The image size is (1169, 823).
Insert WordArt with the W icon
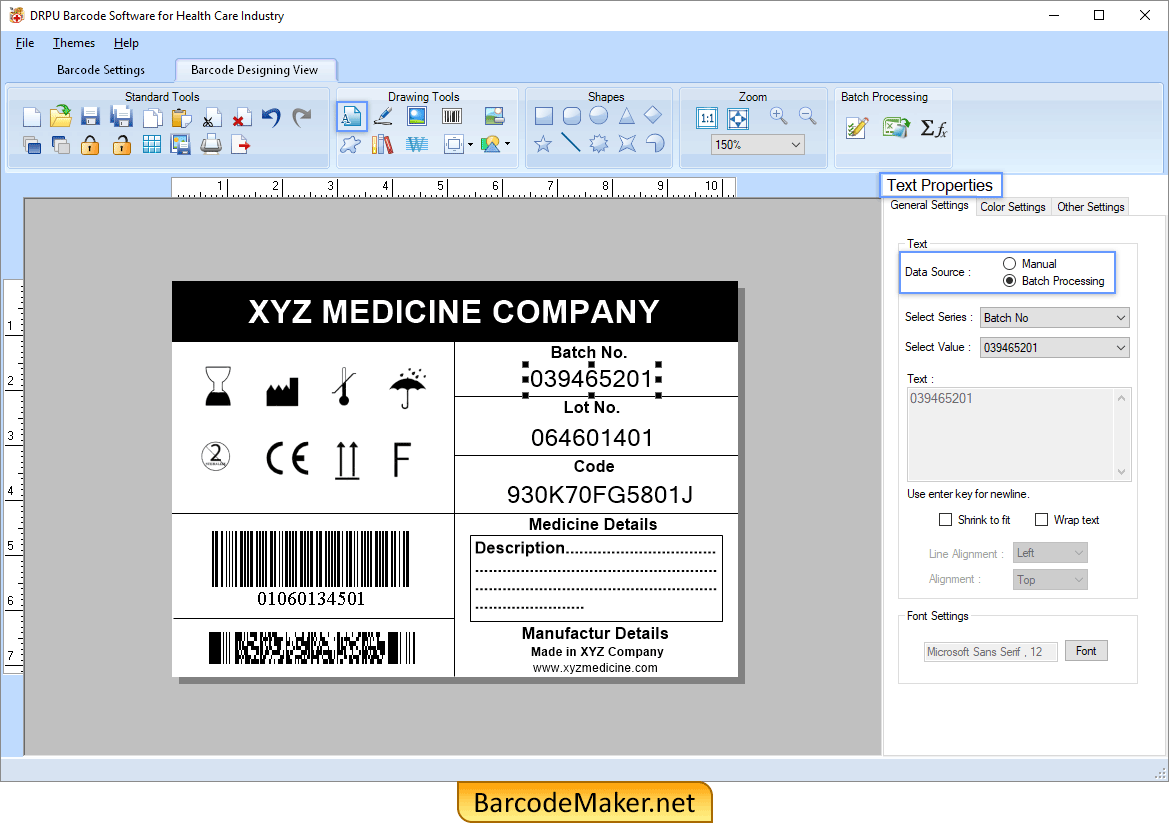(417, 144)
